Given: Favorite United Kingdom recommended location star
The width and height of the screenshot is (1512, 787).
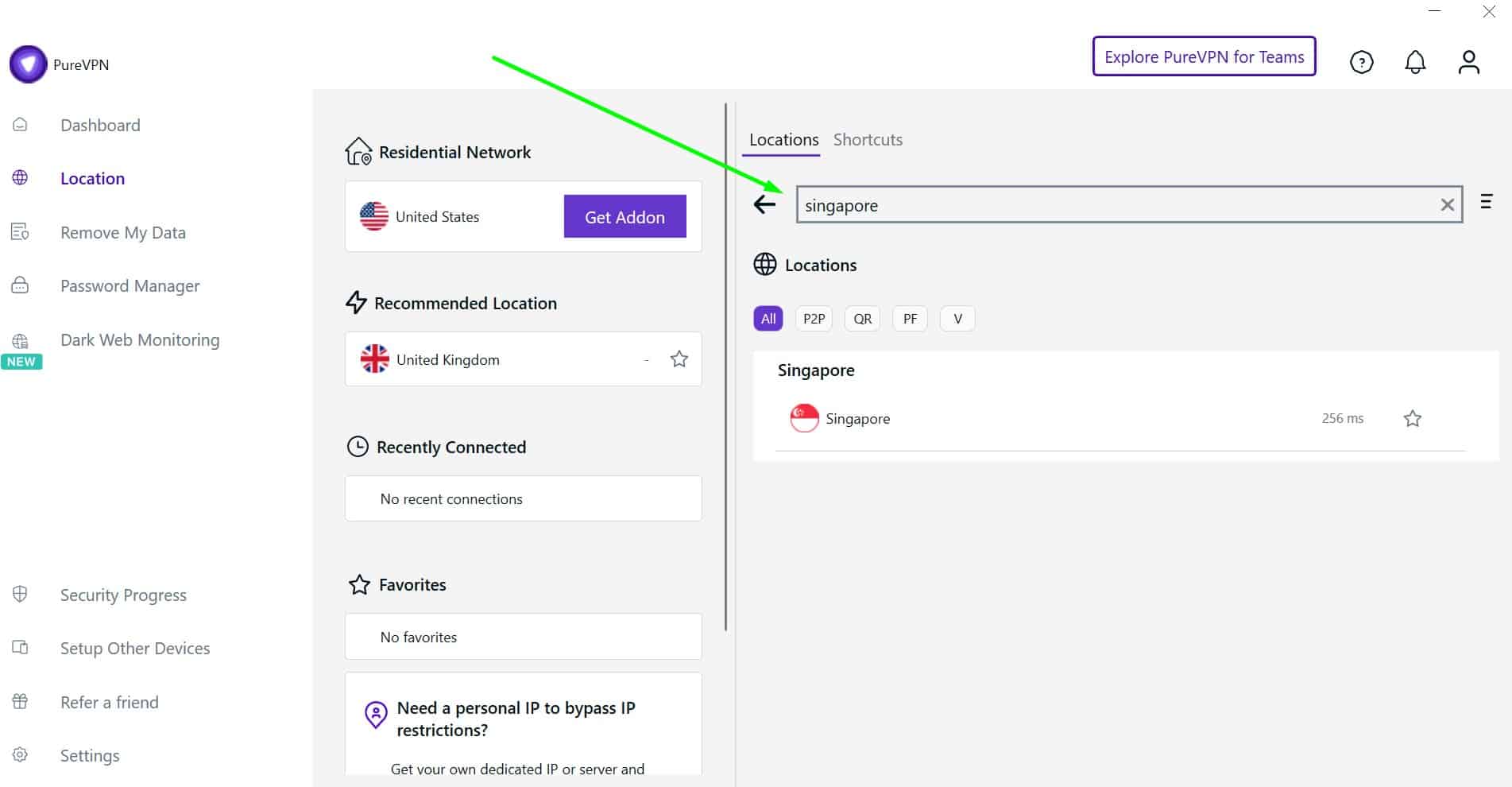Looking at the screenshot, I should click(x=679, y=359).
